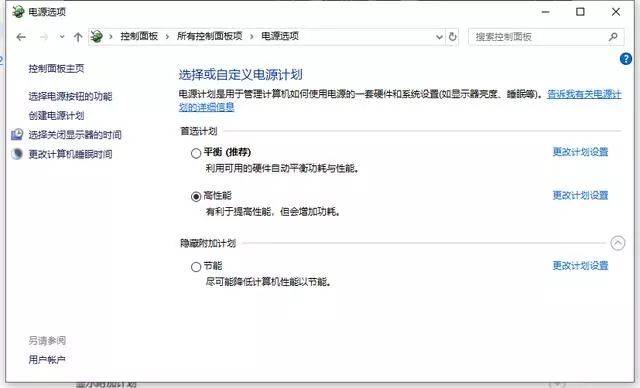640x388 pixels.
Task: Click the 首选计划 section label
Action: [x=199, y=131]
